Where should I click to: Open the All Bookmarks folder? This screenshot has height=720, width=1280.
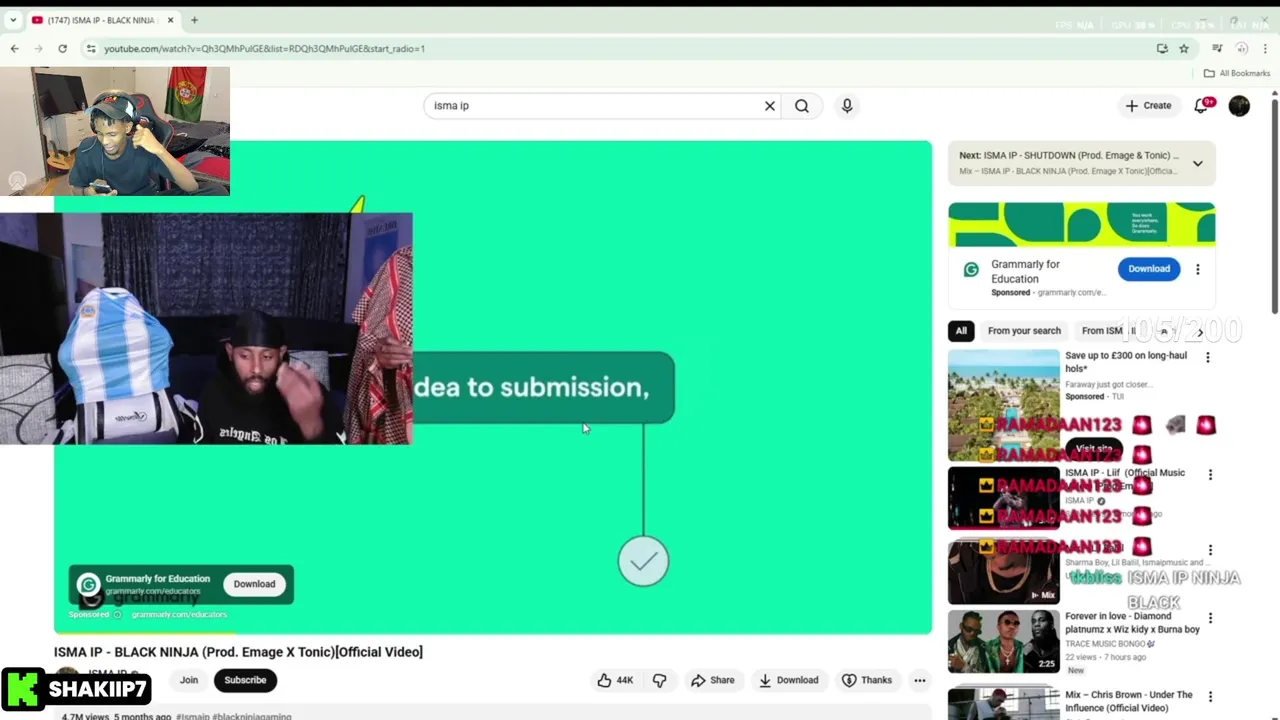click(x=1237, y=73)
